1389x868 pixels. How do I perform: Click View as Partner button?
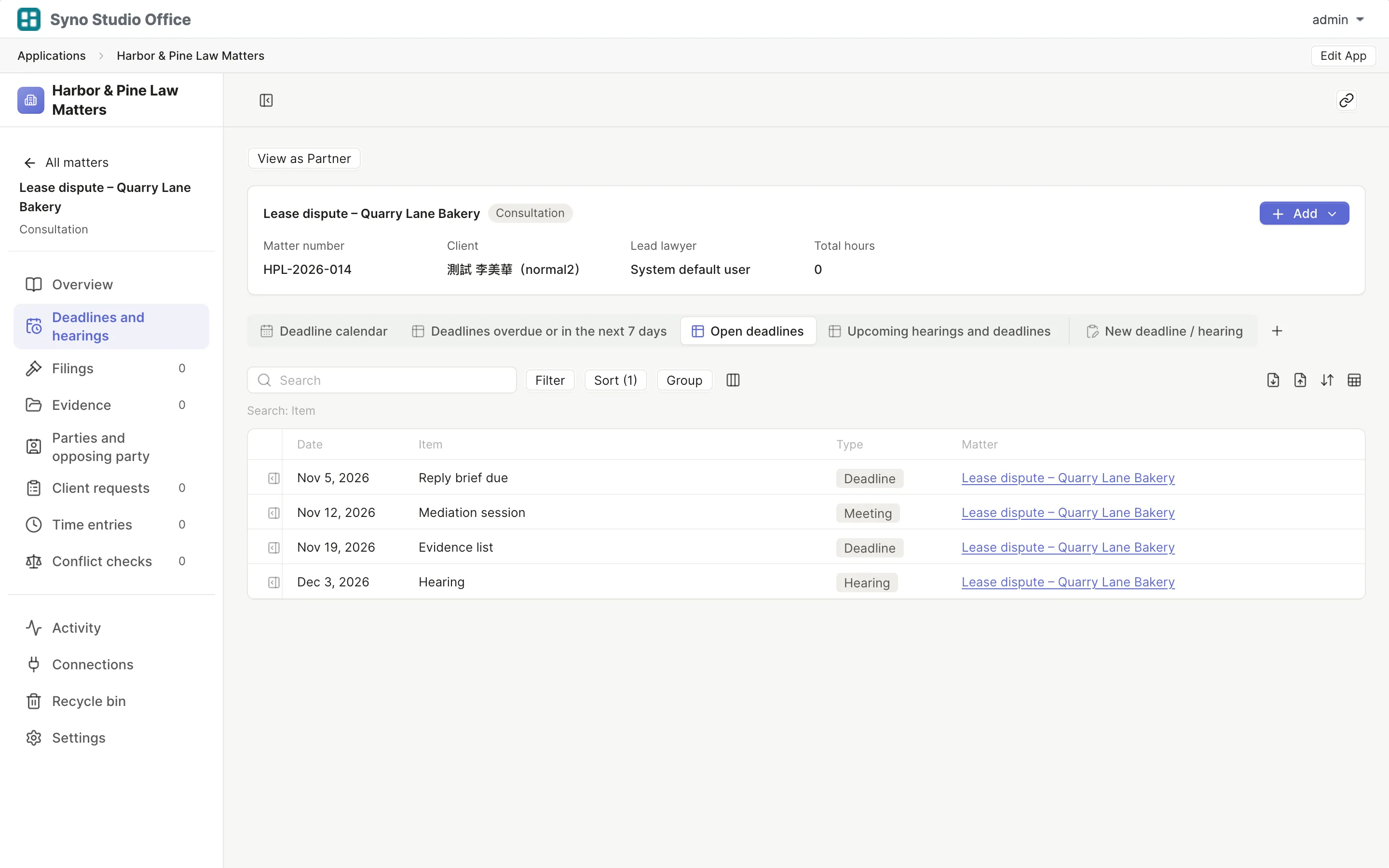point(304,159)
